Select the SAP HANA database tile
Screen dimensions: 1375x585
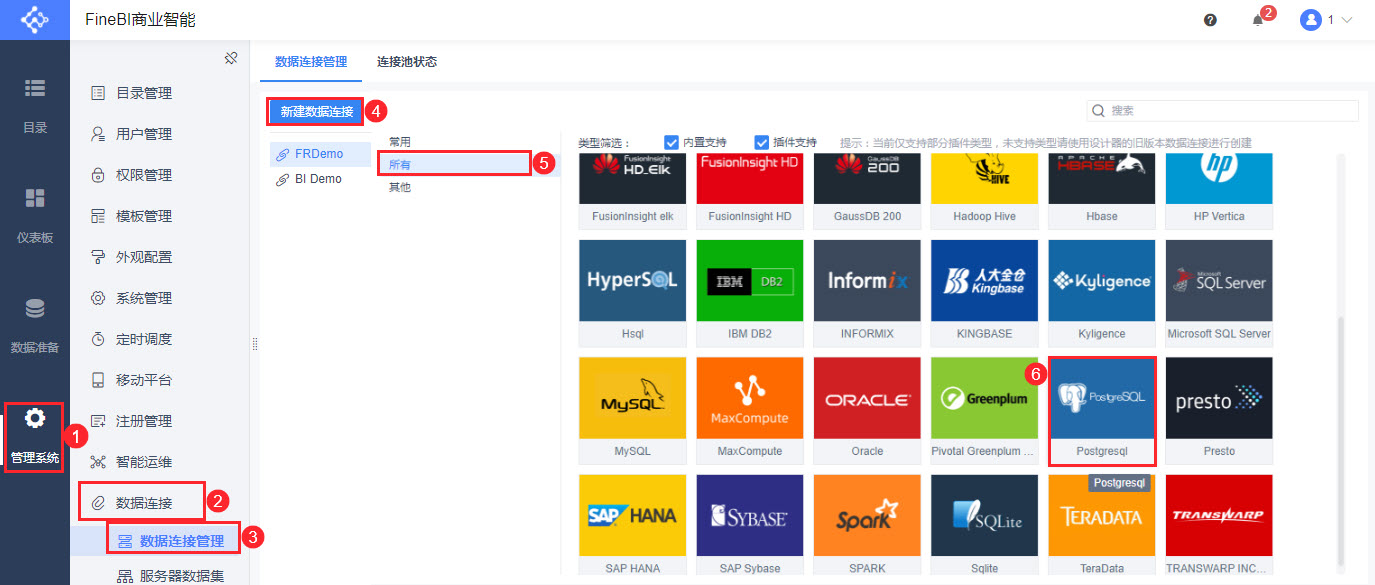click(x=633, y=526)
